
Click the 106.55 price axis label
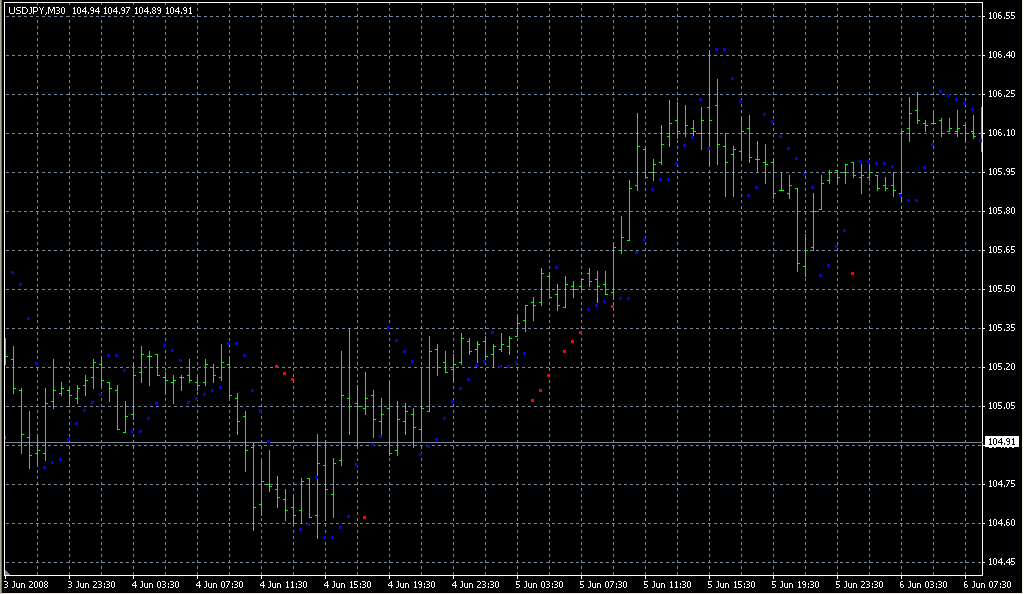1001,16
